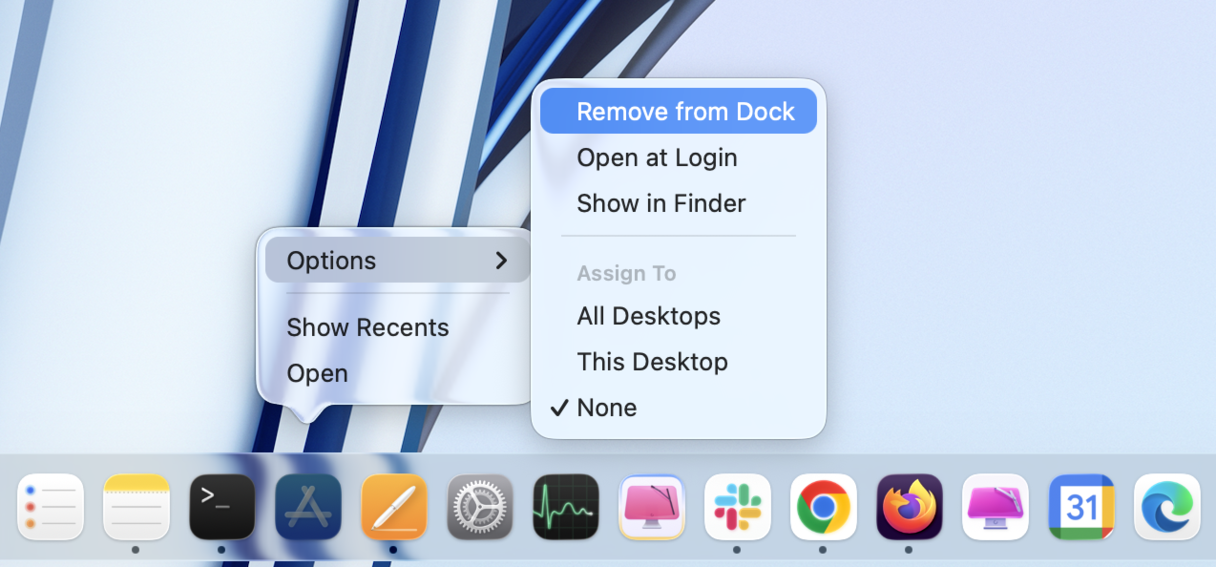
Task: Open Reminders from the Dock
Action: click(51, 507)
